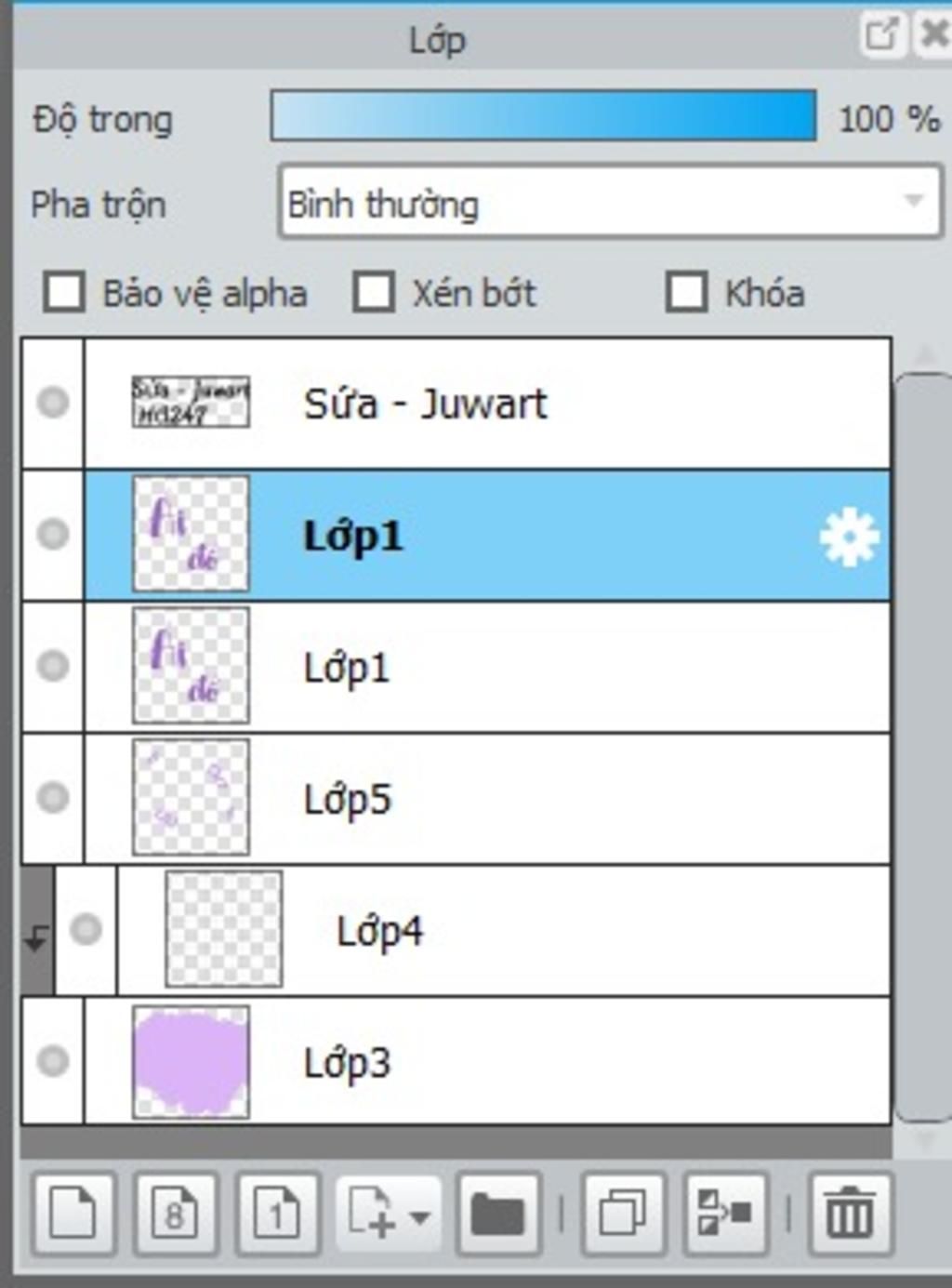This screenshot has height=1288, width=952.
Task: Add a new 1-bit layer
Action: pos(277,1214)
